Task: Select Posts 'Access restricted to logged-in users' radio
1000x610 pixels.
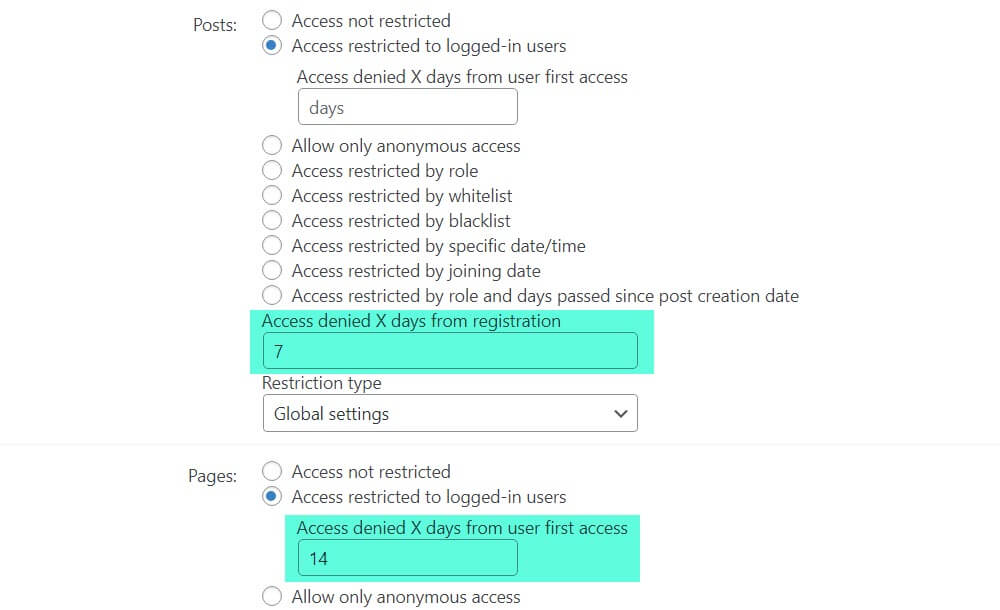Action: 272,46
